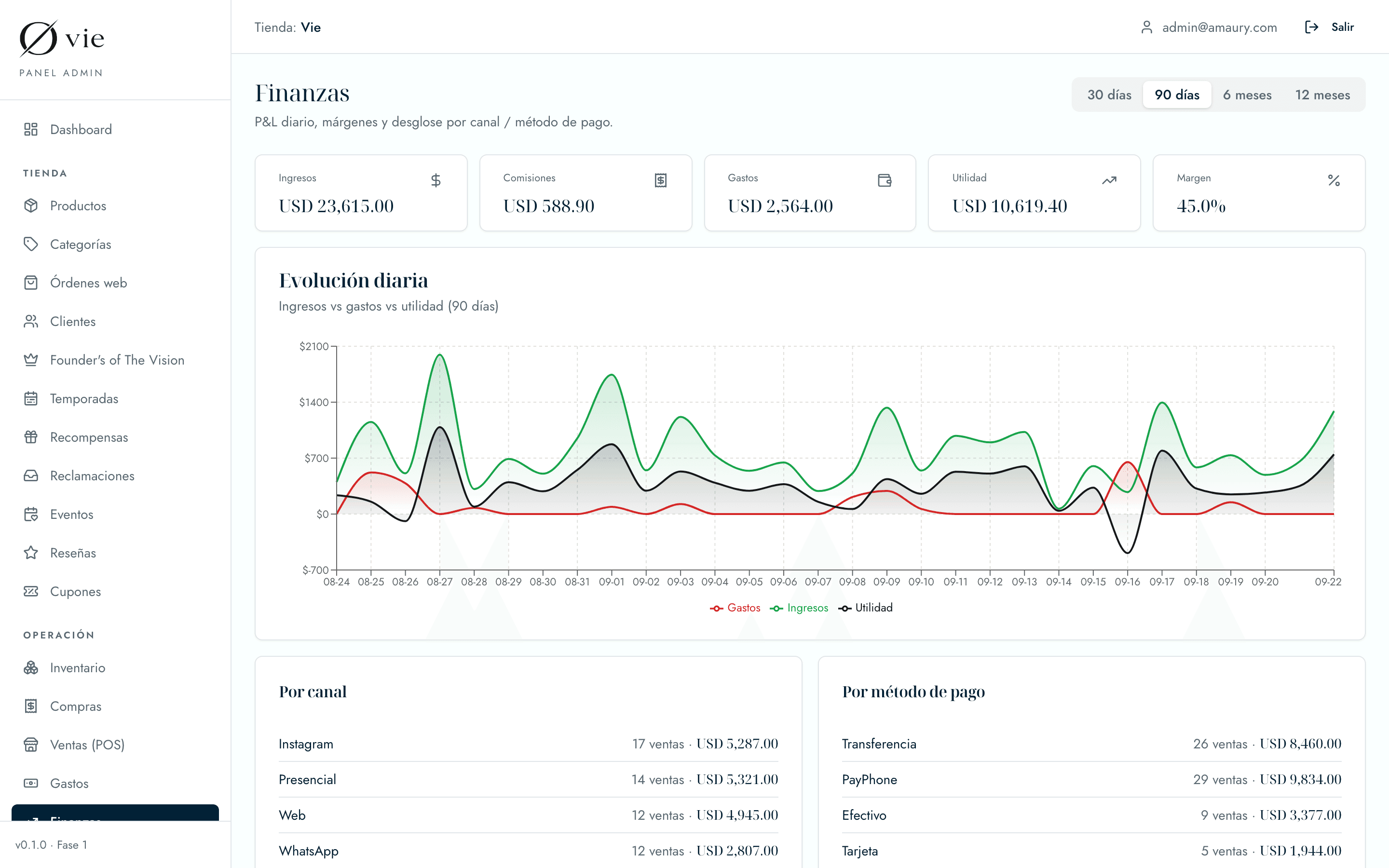This screenshot has width=1389, height=868.
Task: Click the Transferencia payment row
Action: coord(1092,744)
